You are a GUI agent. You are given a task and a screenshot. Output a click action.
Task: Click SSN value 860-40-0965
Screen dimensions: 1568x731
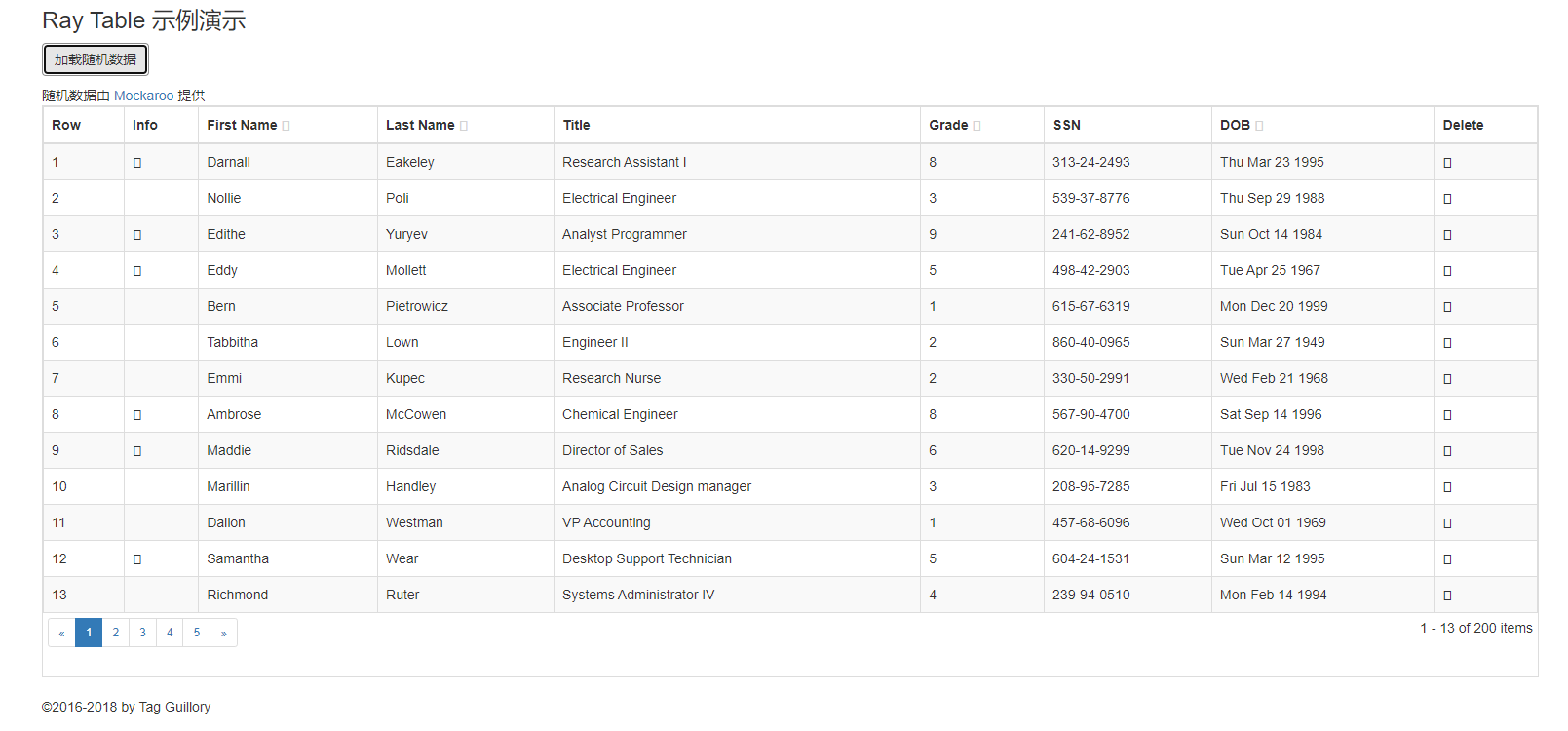coord(1091,342)
